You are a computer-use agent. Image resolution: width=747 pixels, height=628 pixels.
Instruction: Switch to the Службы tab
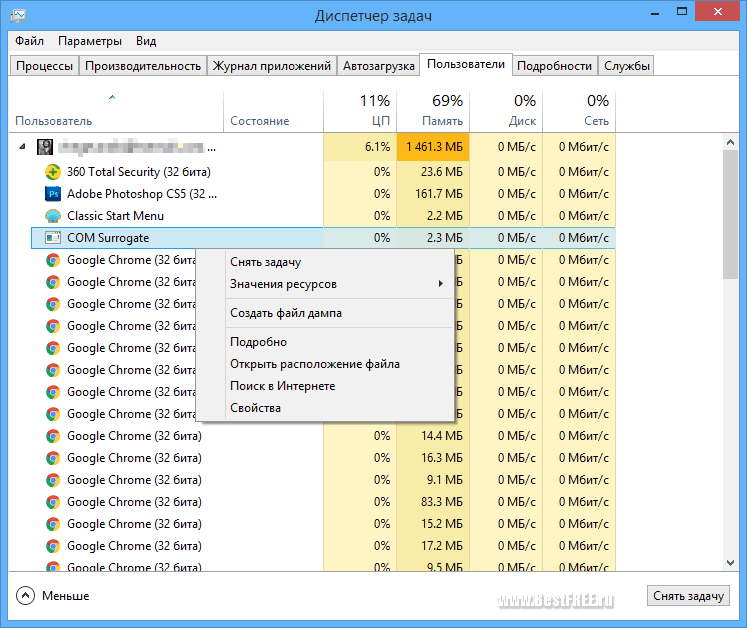(x=626, y=66)
